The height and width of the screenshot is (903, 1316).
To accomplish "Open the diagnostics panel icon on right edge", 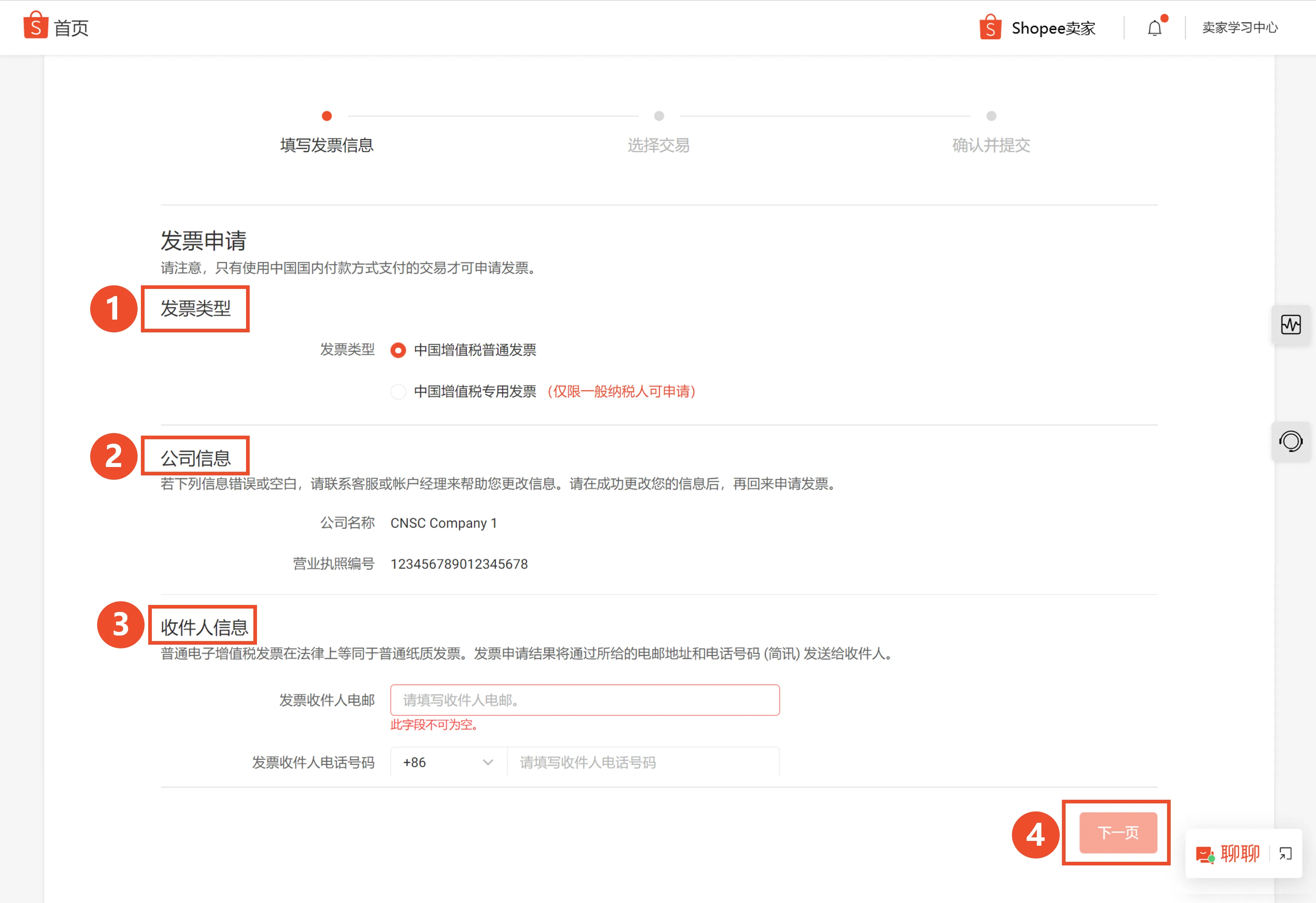I will (1292, 325).
